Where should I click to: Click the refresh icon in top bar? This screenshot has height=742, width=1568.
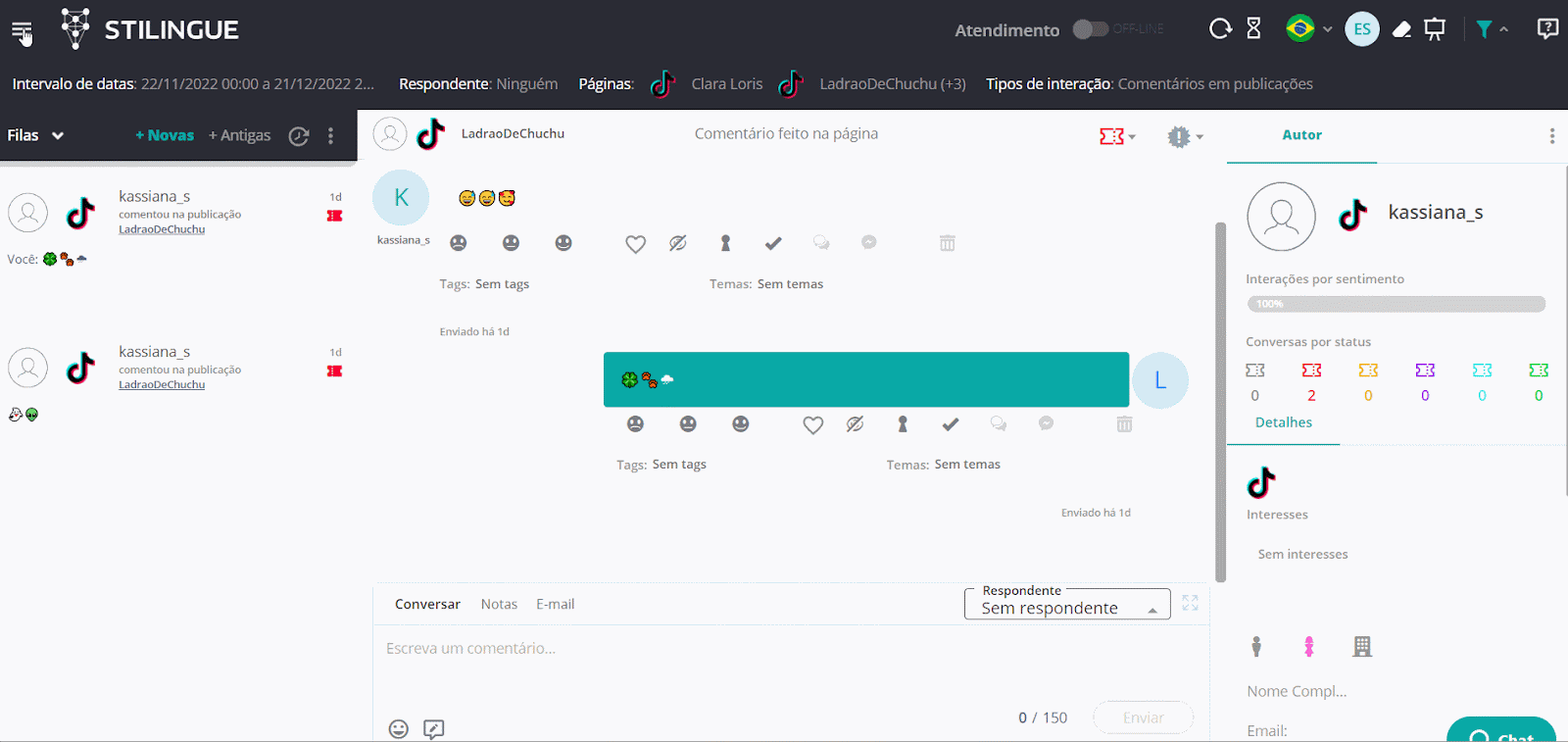tap(1219, 29)
